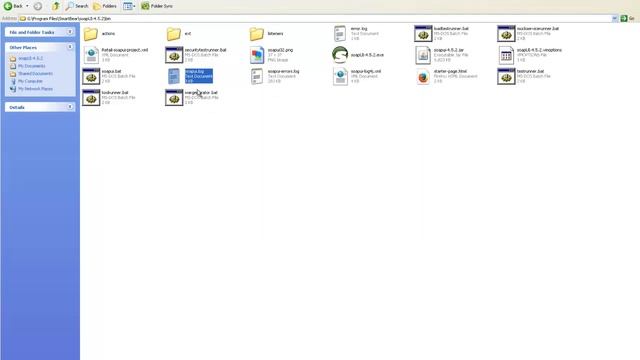Go up one folder level
Viewport: 640px width, 360px height.
point(56,6)
